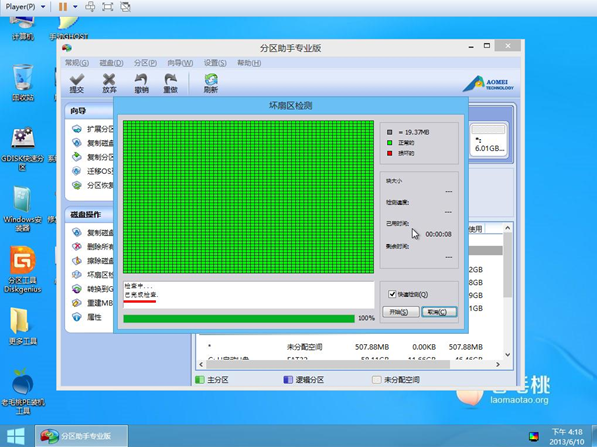The image size is (597, 447).
Task: Click the partition list scroll-down arrow
Action: coord(508,354)
